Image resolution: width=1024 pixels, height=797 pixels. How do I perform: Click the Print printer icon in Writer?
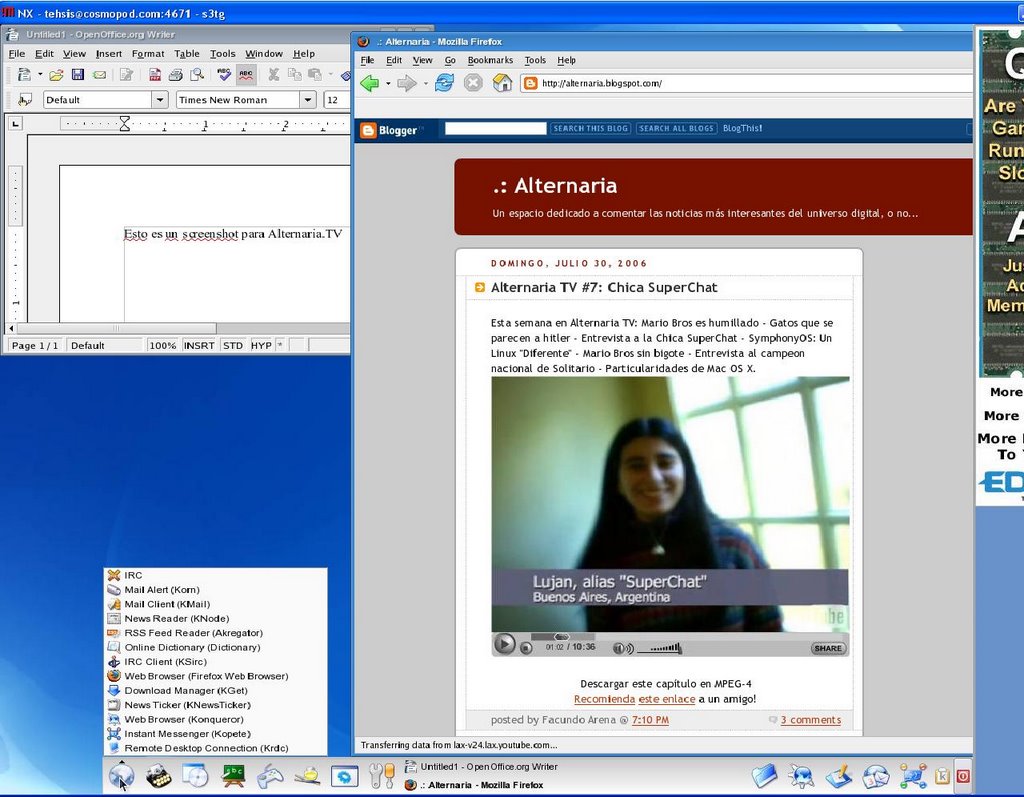(176, 74)
